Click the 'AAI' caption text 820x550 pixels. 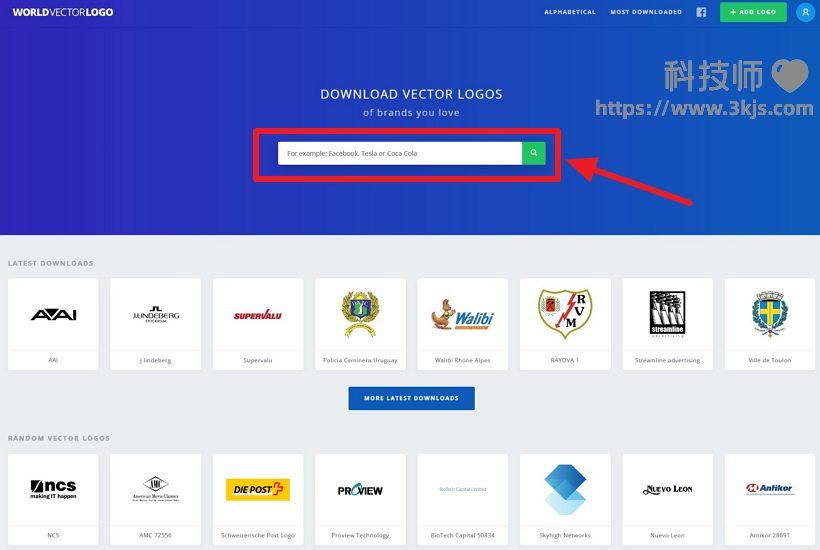click(x=53, y=360)
